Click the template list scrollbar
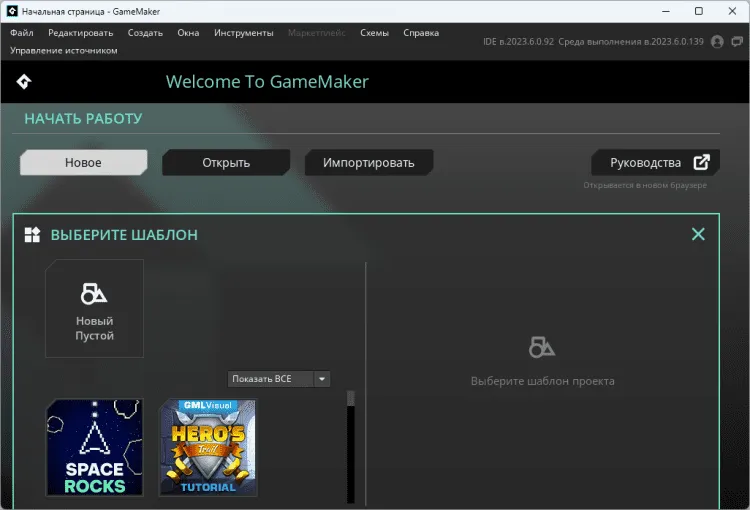This screenshot has width=750, height=510. tap(351, 447)
